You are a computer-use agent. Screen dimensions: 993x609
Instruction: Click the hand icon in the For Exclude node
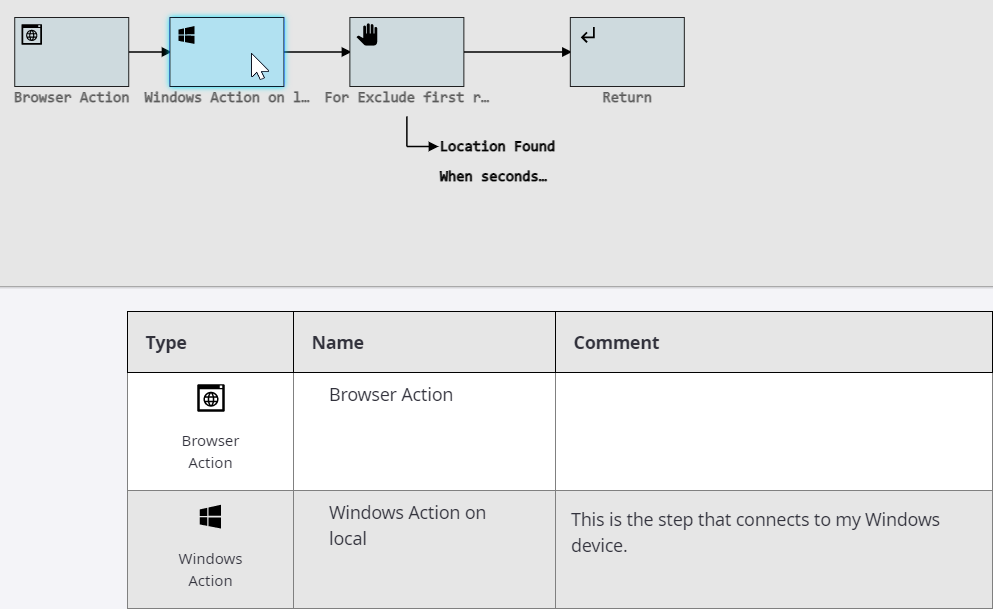point(368,35)
